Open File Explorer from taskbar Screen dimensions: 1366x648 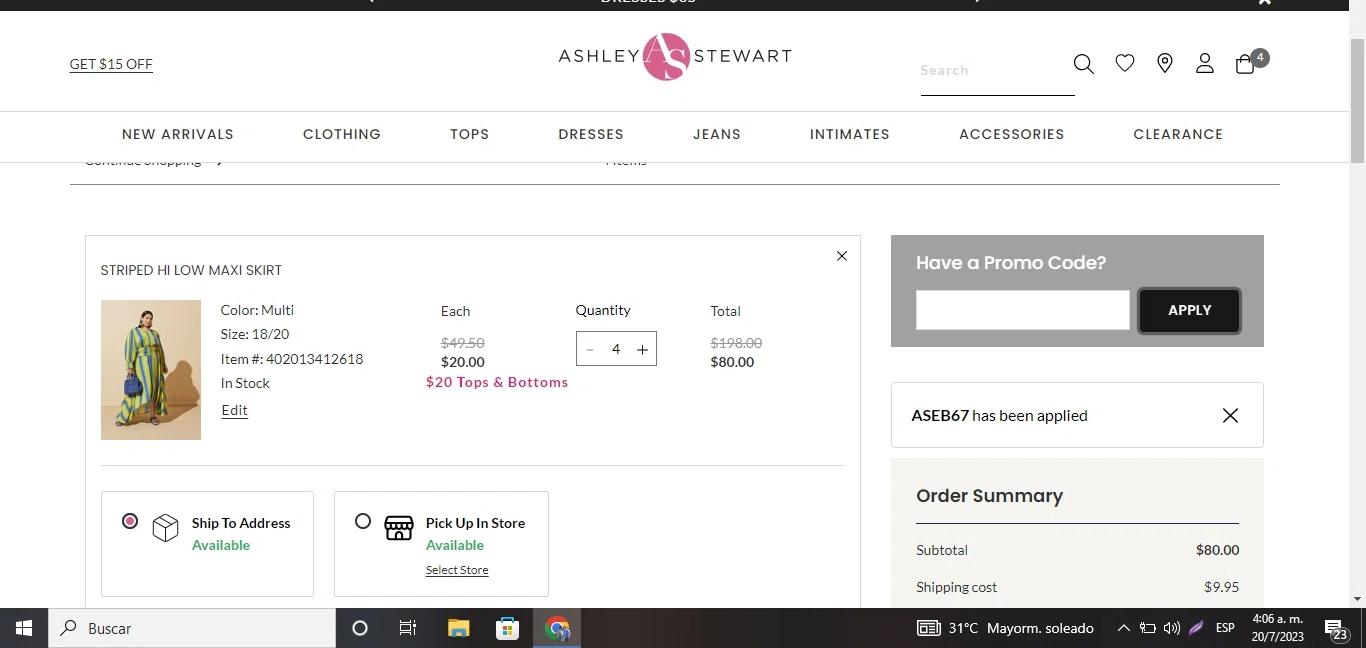click(x=458, y=628)
